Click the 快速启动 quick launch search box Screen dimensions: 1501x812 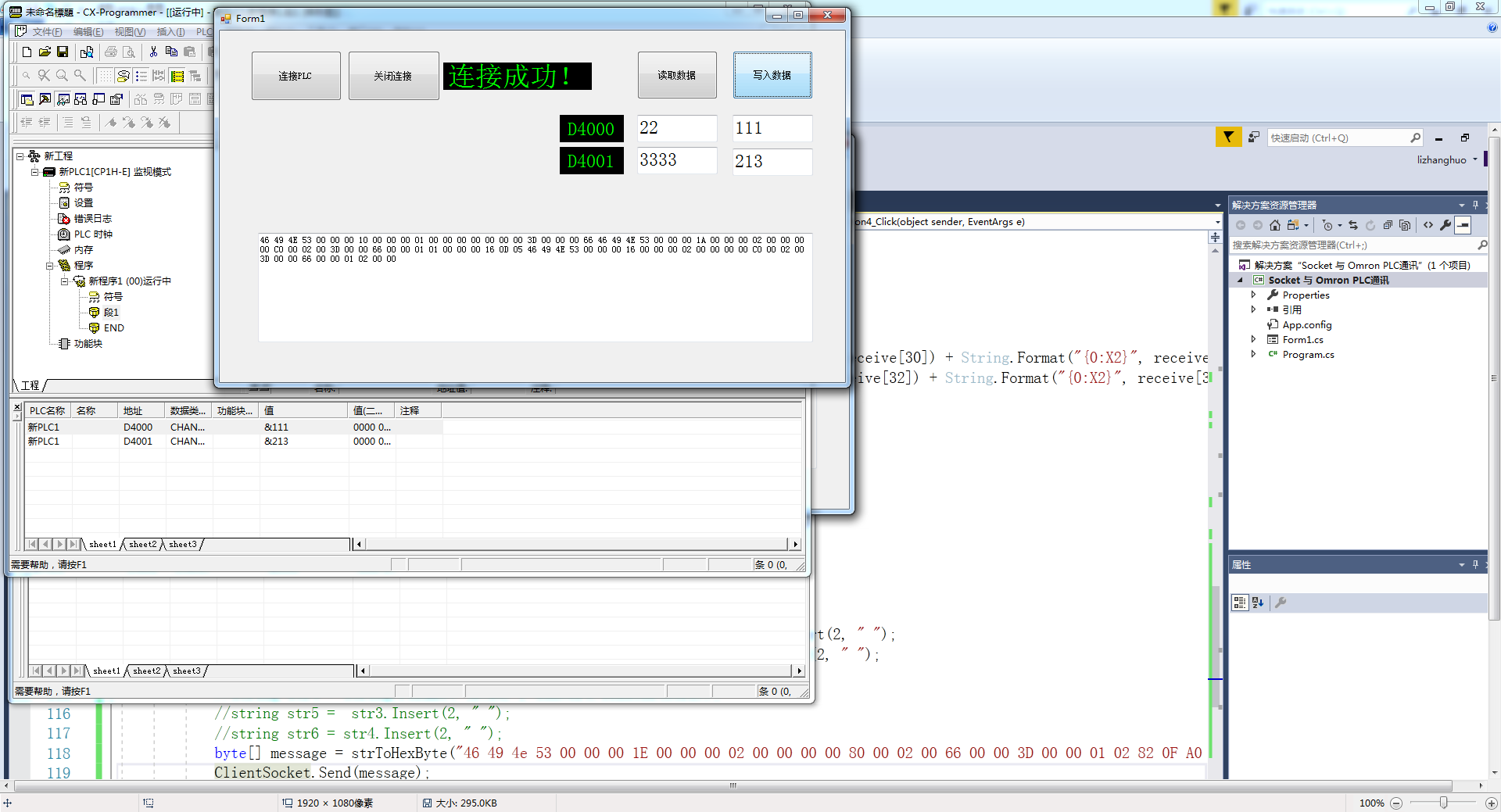[1345, 138]
